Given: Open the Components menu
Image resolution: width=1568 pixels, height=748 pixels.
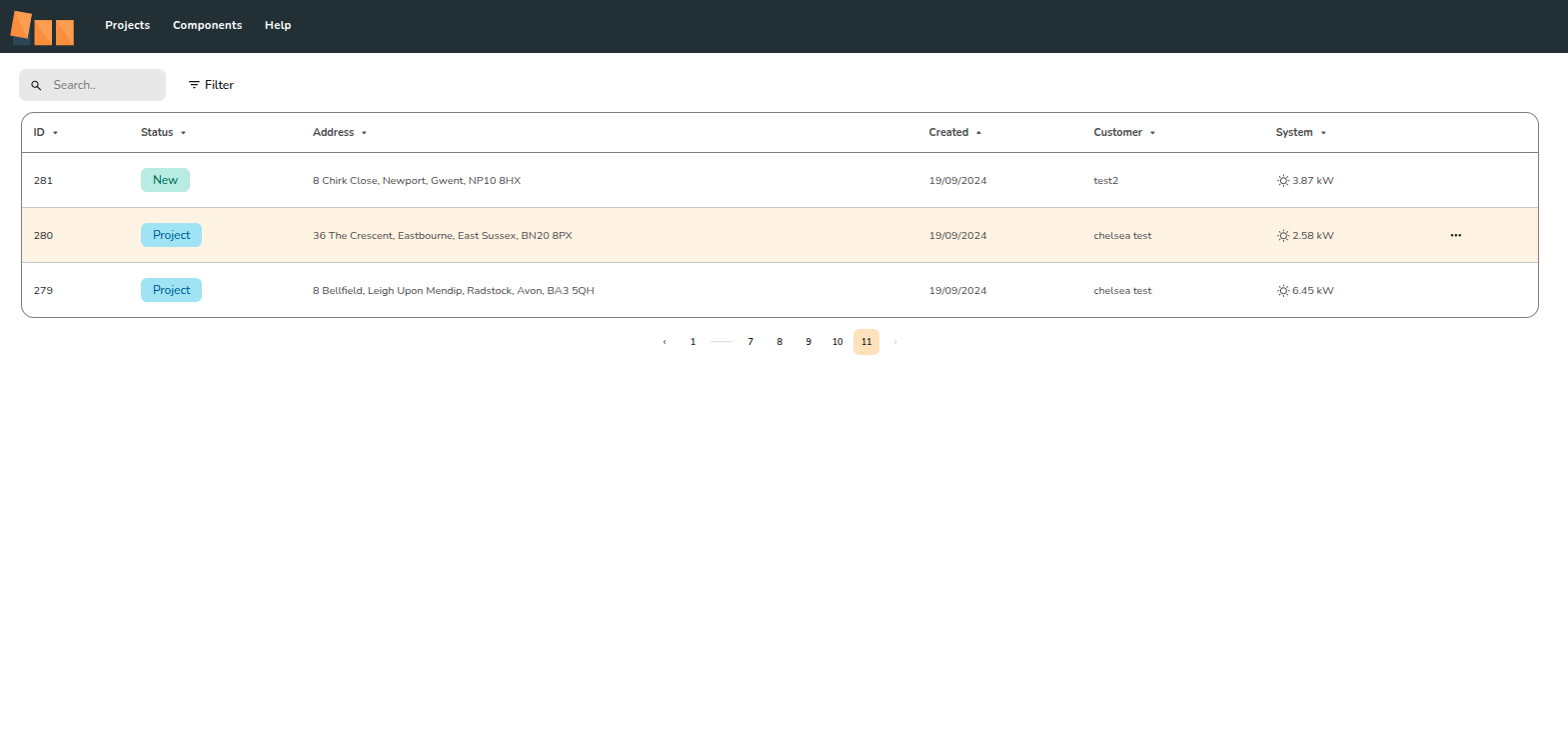Looking at the screenshot, I should (207, 26).
